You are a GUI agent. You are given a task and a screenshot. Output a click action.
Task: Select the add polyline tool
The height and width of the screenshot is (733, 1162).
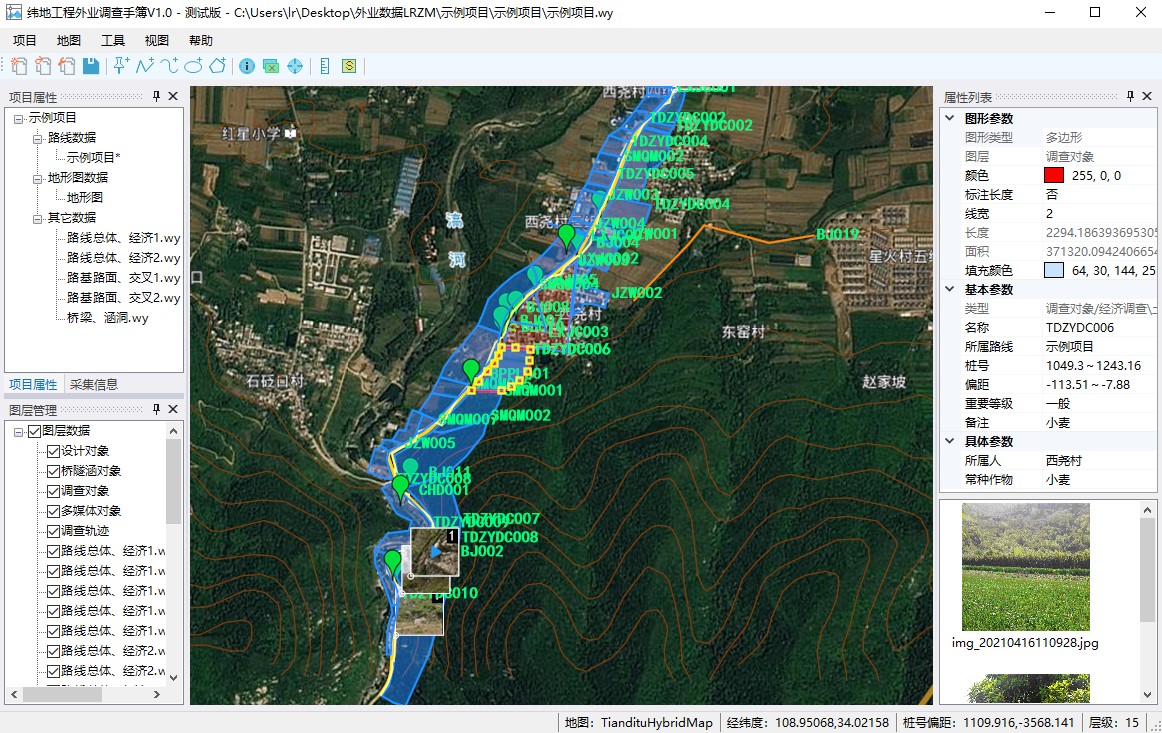click(145, 66)
